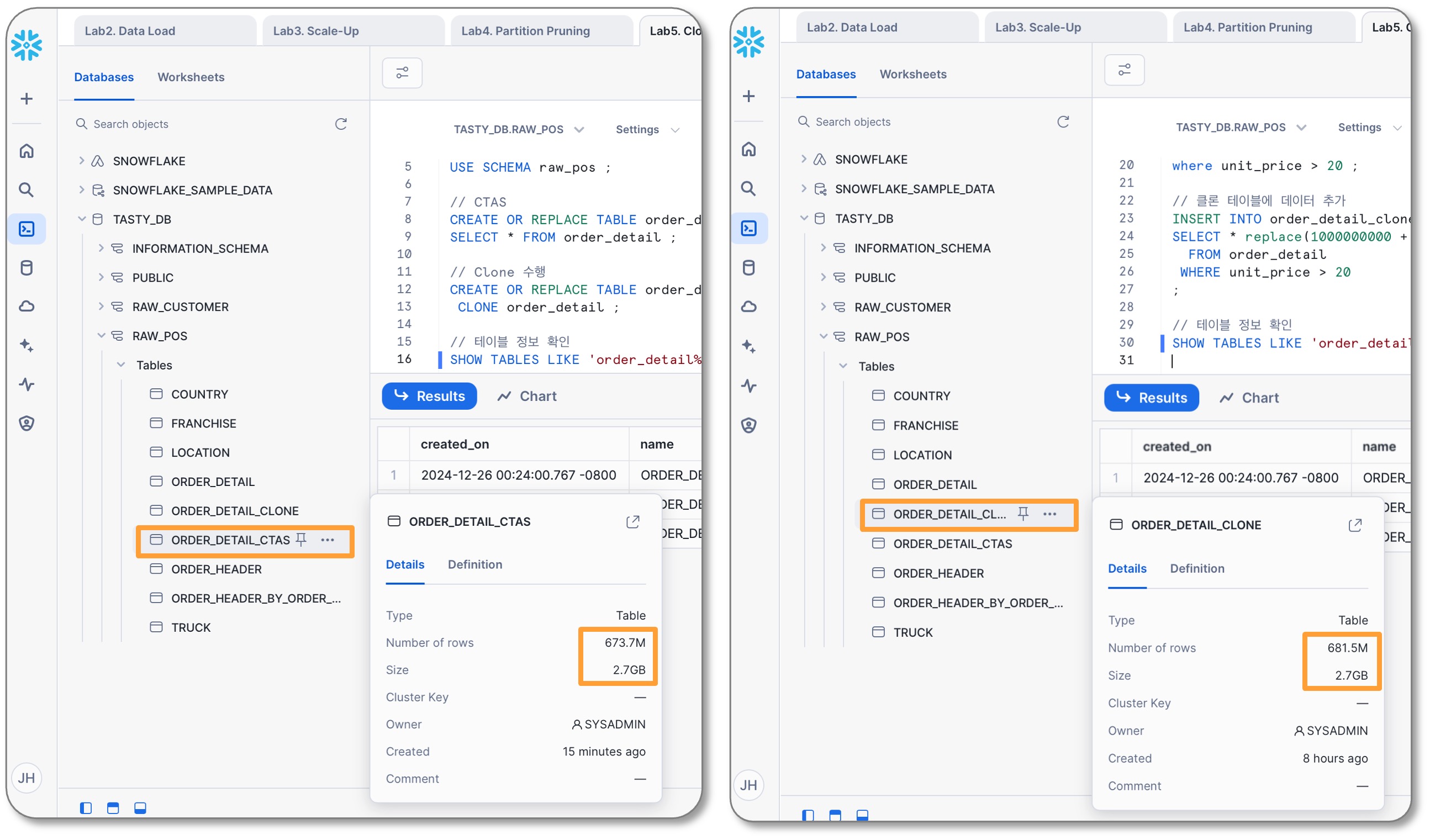Viewport: 1430px width, 840px height.
Task: Select ORDER_DETAIL_CLONE table in left window
Action: pos(234,511)
